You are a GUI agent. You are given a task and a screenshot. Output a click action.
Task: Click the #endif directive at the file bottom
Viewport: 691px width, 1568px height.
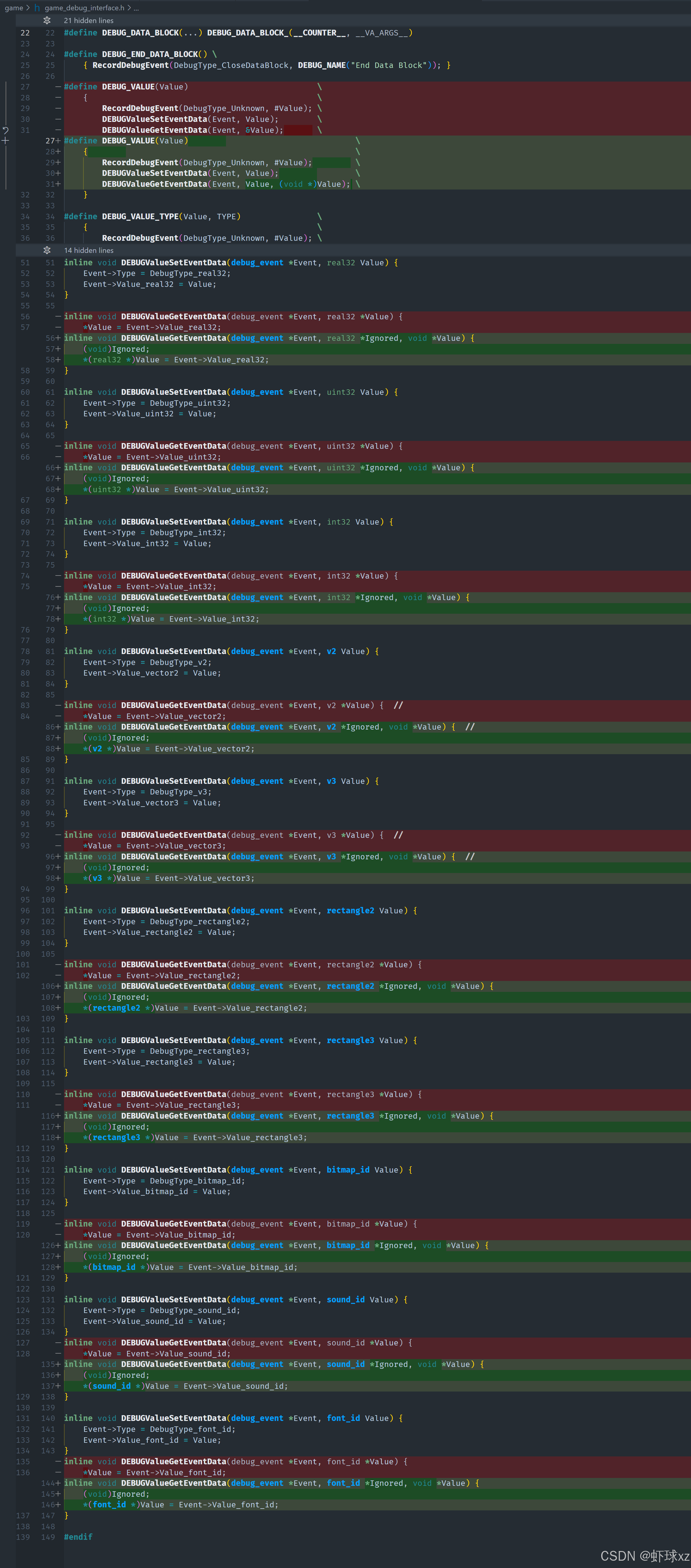point(78,1537)
